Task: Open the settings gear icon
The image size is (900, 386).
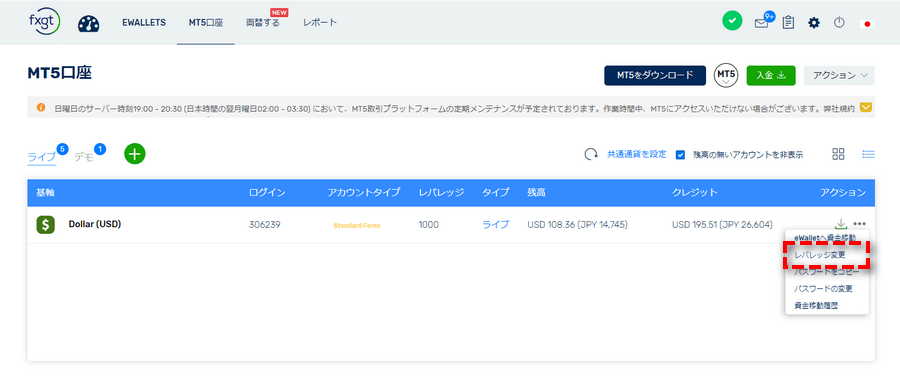Action: pos(814,23)
